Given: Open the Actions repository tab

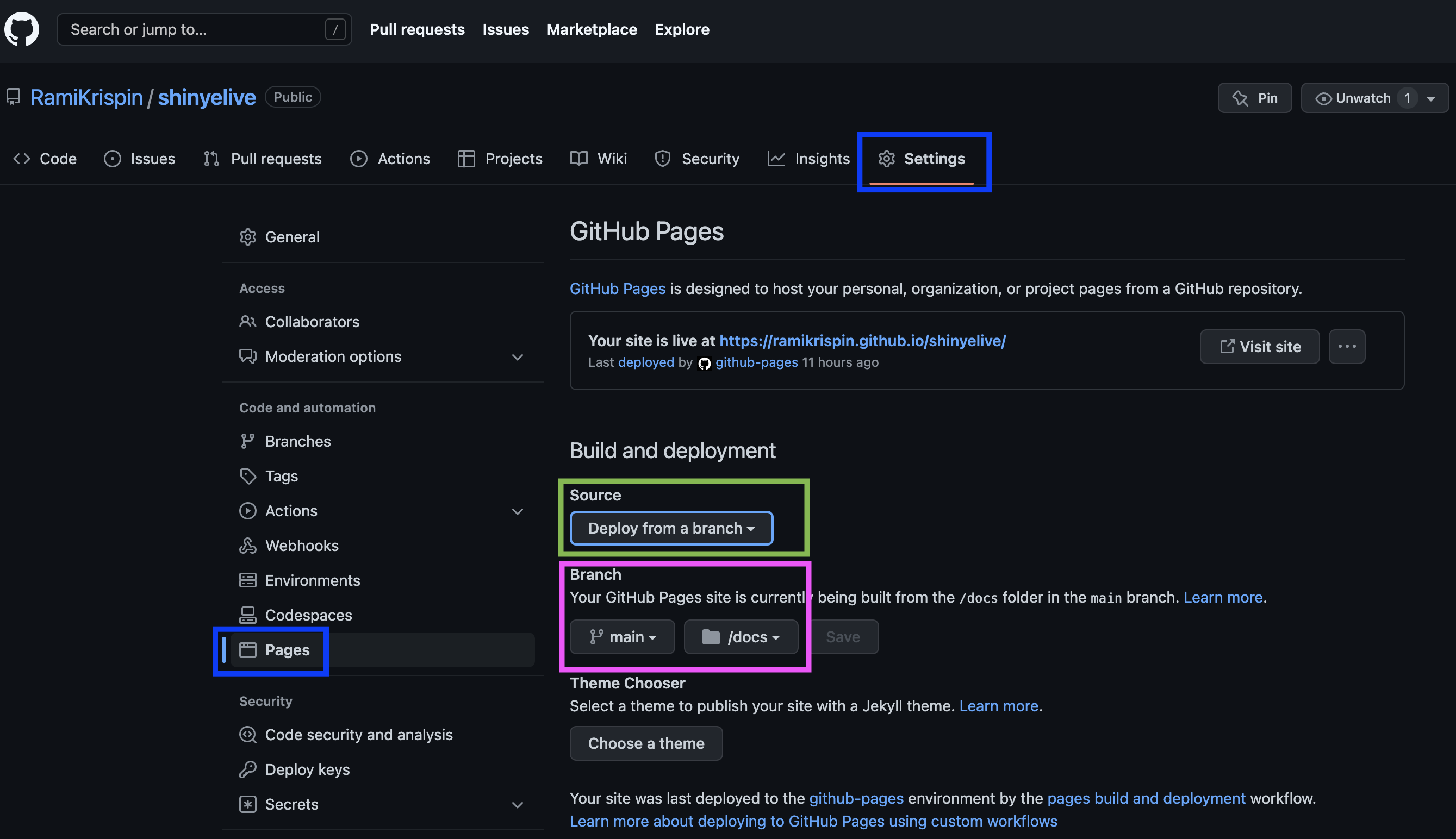Looking at the screenshot, I should pos(390,159).
